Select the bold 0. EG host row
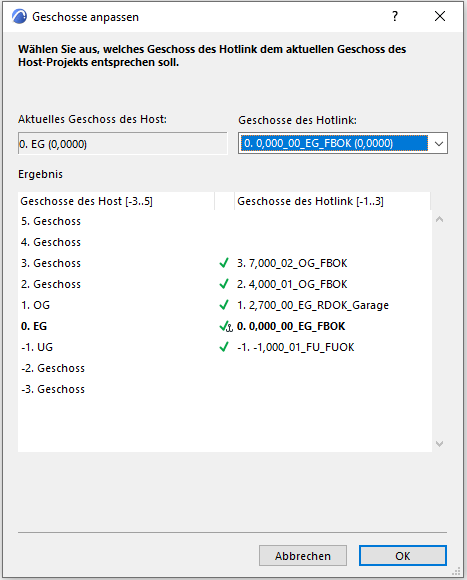The image size is (467, 580). [34, 326]
